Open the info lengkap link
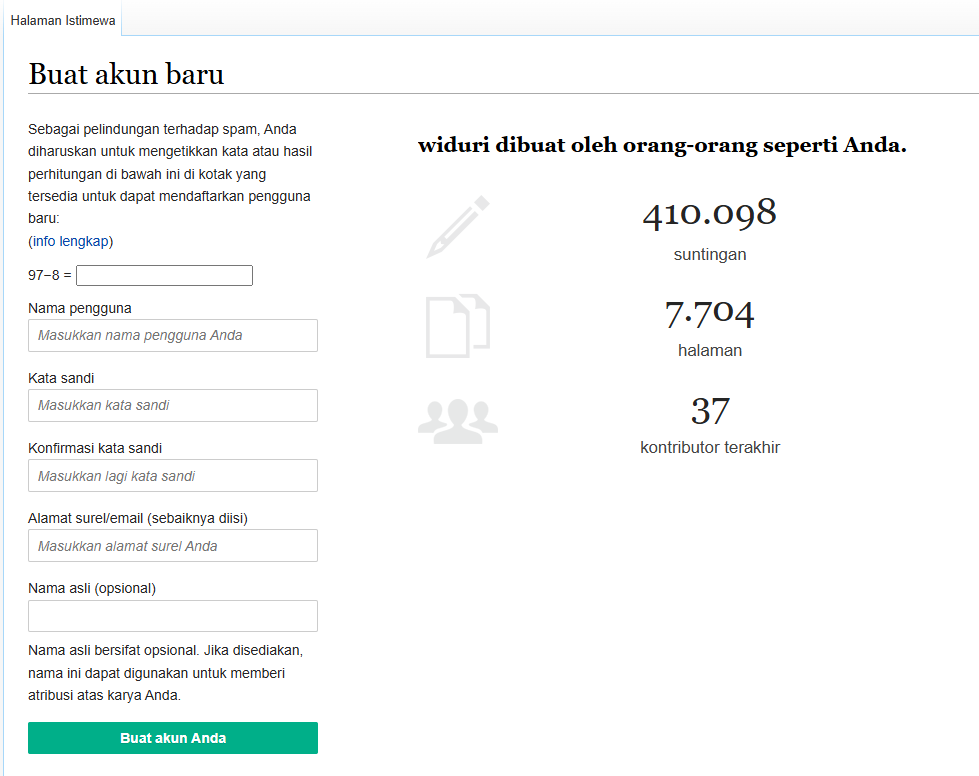Viewport: 979px width, 776px height. coord(71,241)
